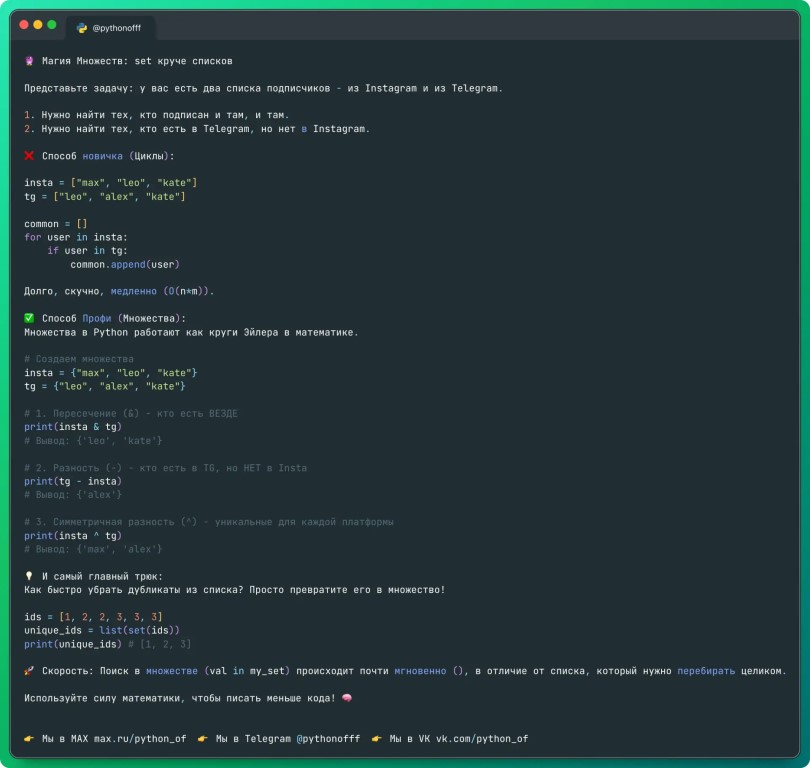The image size is (810, 768).
Task: Click the Python logo in the tab
Action: [82, 28]
